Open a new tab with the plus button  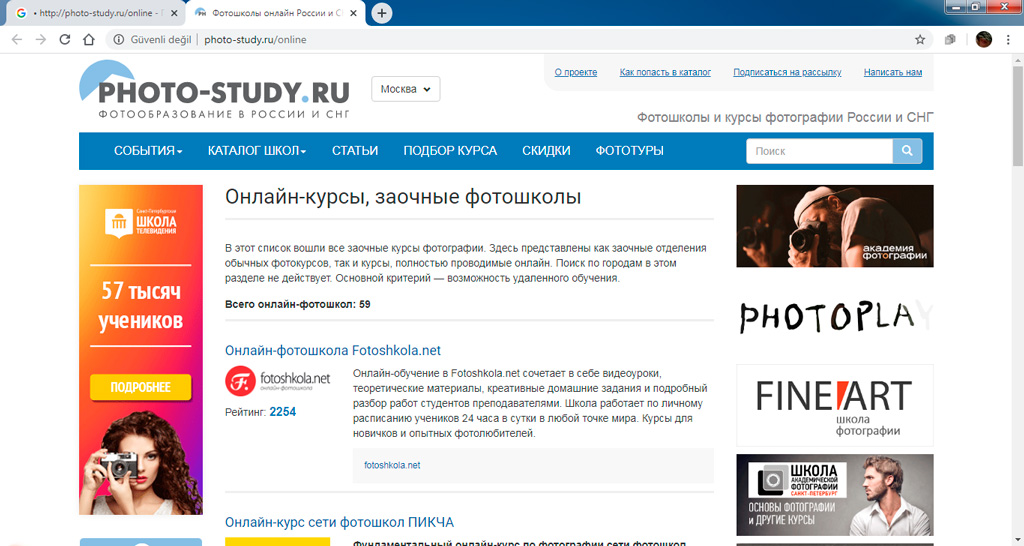pyautogui.click(x=382, y=13)
